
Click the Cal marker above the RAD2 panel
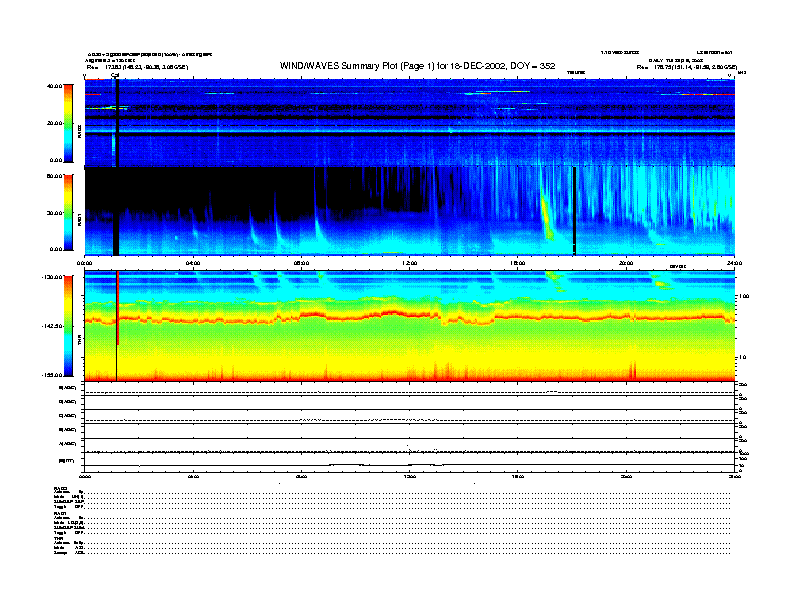pyautogui.click(x=115, y=75)
